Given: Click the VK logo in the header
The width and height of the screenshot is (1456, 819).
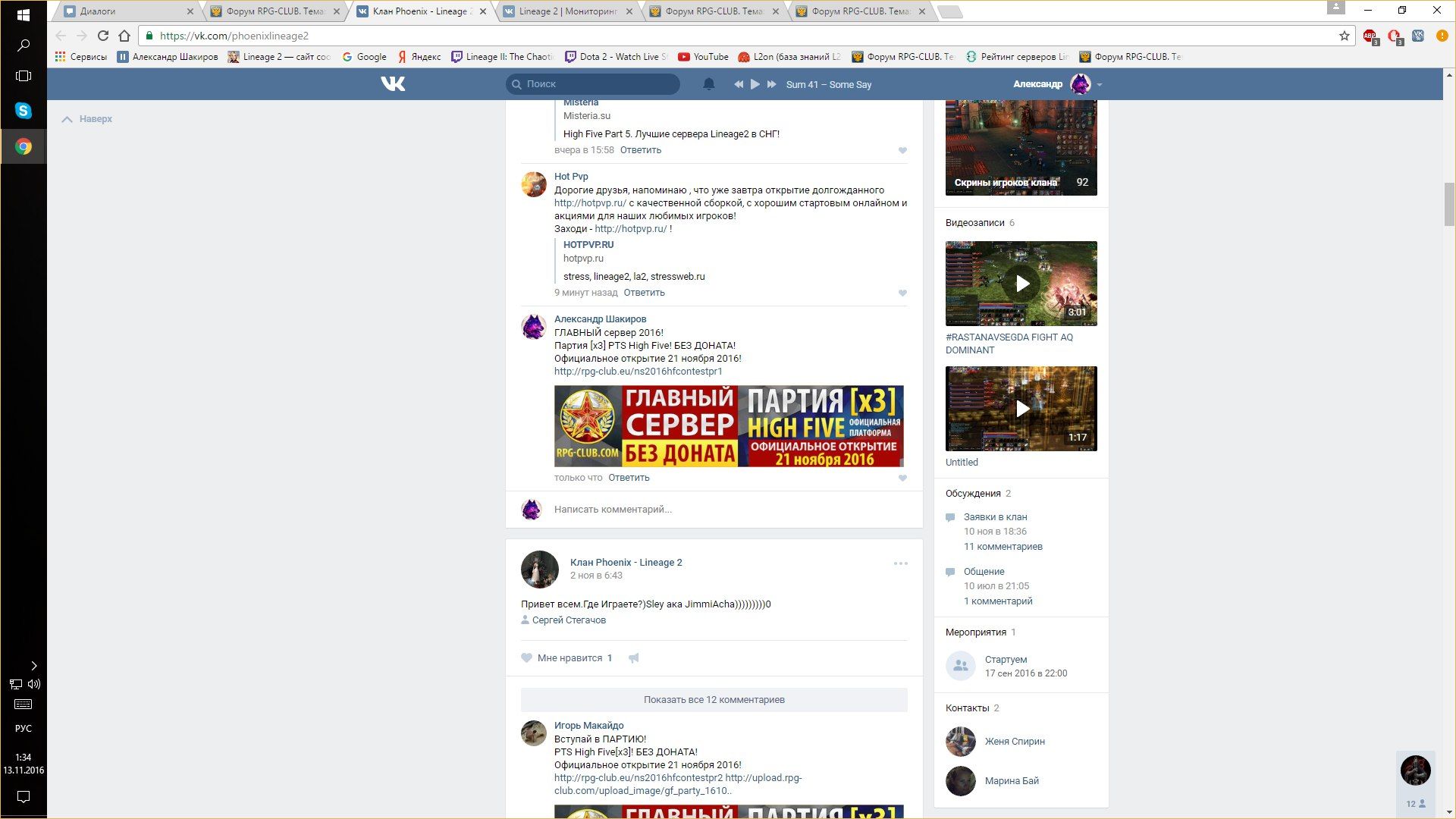Looking at the screenshot, I should [393, 84].
